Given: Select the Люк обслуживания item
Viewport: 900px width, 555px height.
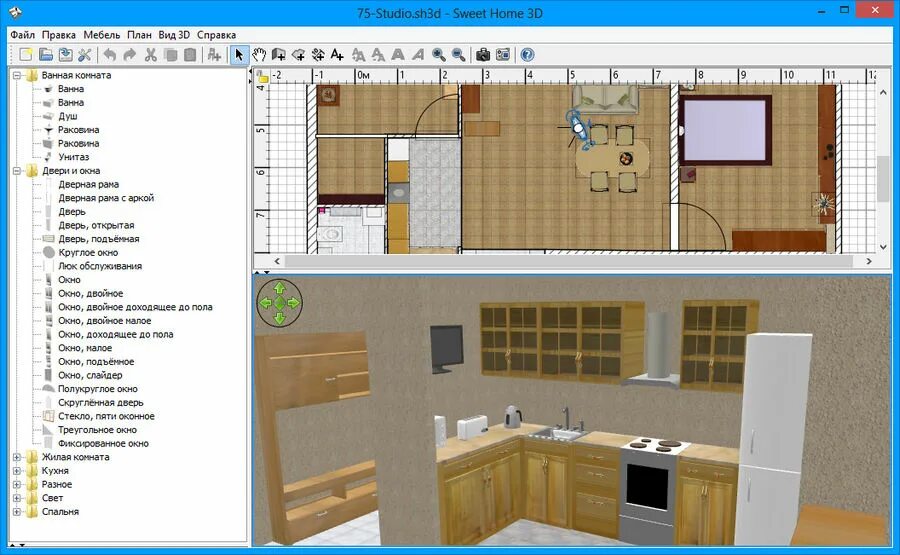Looking at the screenshot, I should click(x=100, y=266).
